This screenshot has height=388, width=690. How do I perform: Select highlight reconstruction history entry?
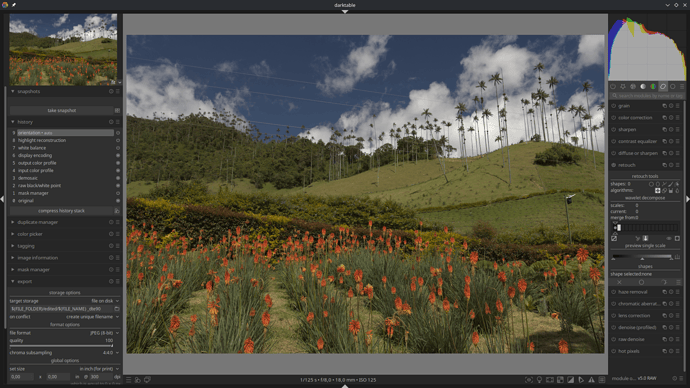click(x=42, y=141)
